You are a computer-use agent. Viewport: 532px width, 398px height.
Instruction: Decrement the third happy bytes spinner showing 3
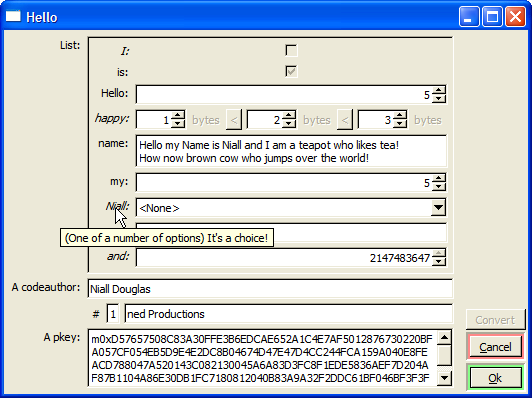tap(400, 124)
